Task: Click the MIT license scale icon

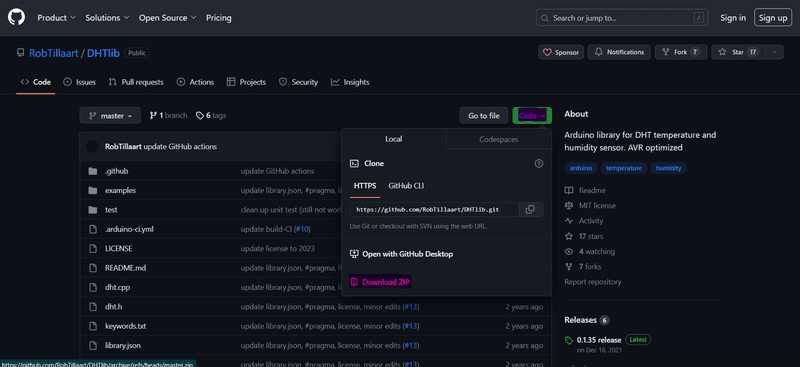Action: coord(569,206)
